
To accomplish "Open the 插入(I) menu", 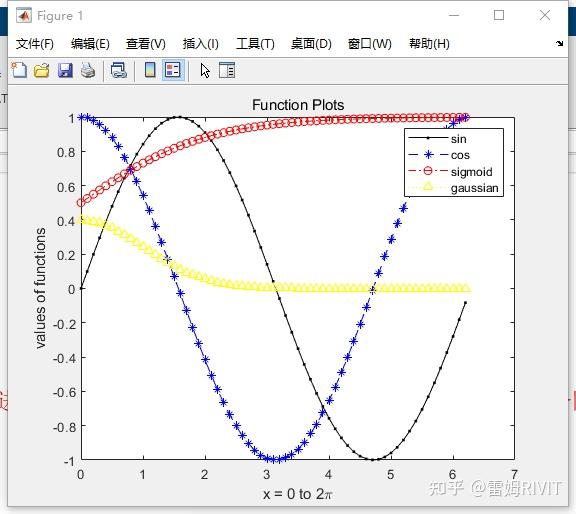I will (201, 44).
